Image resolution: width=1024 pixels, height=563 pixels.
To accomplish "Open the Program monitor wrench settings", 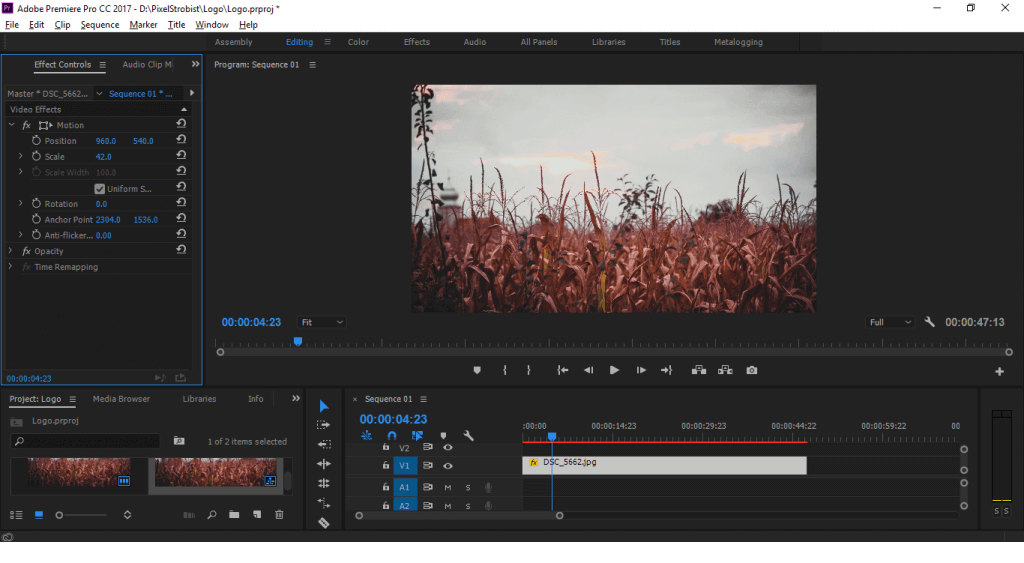I will pos(929,322).
